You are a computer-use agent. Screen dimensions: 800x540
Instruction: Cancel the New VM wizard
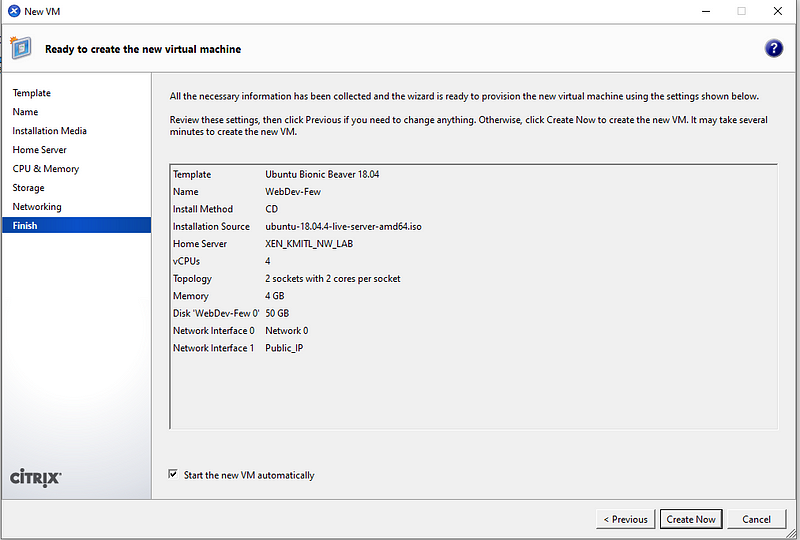756,519
